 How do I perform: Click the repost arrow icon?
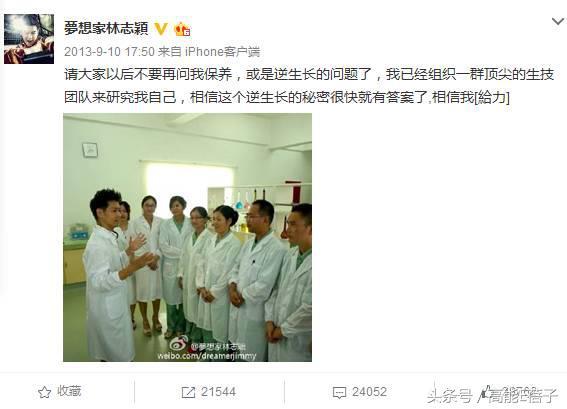click(188, 392)
